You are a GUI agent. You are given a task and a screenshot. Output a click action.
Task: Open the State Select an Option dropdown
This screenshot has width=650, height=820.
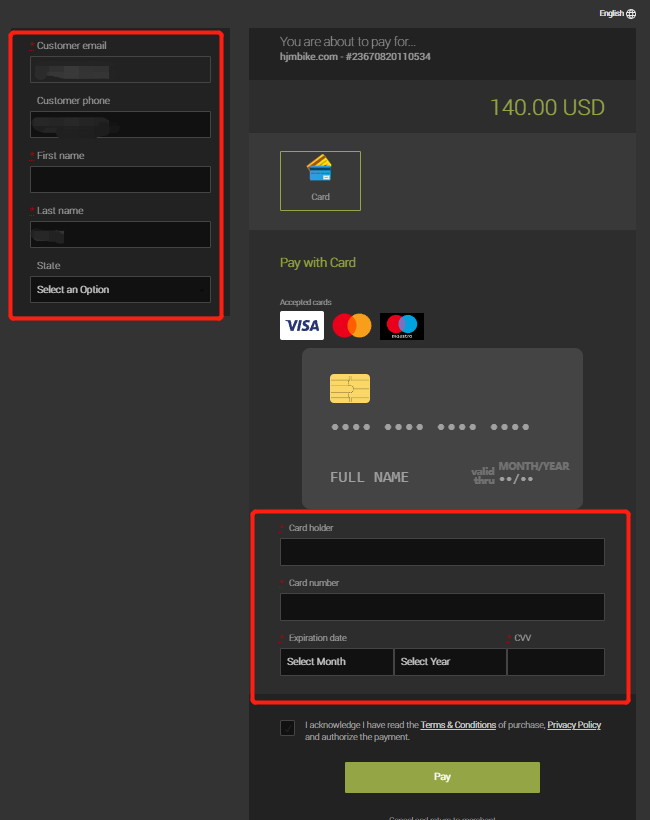pos(120,289)
